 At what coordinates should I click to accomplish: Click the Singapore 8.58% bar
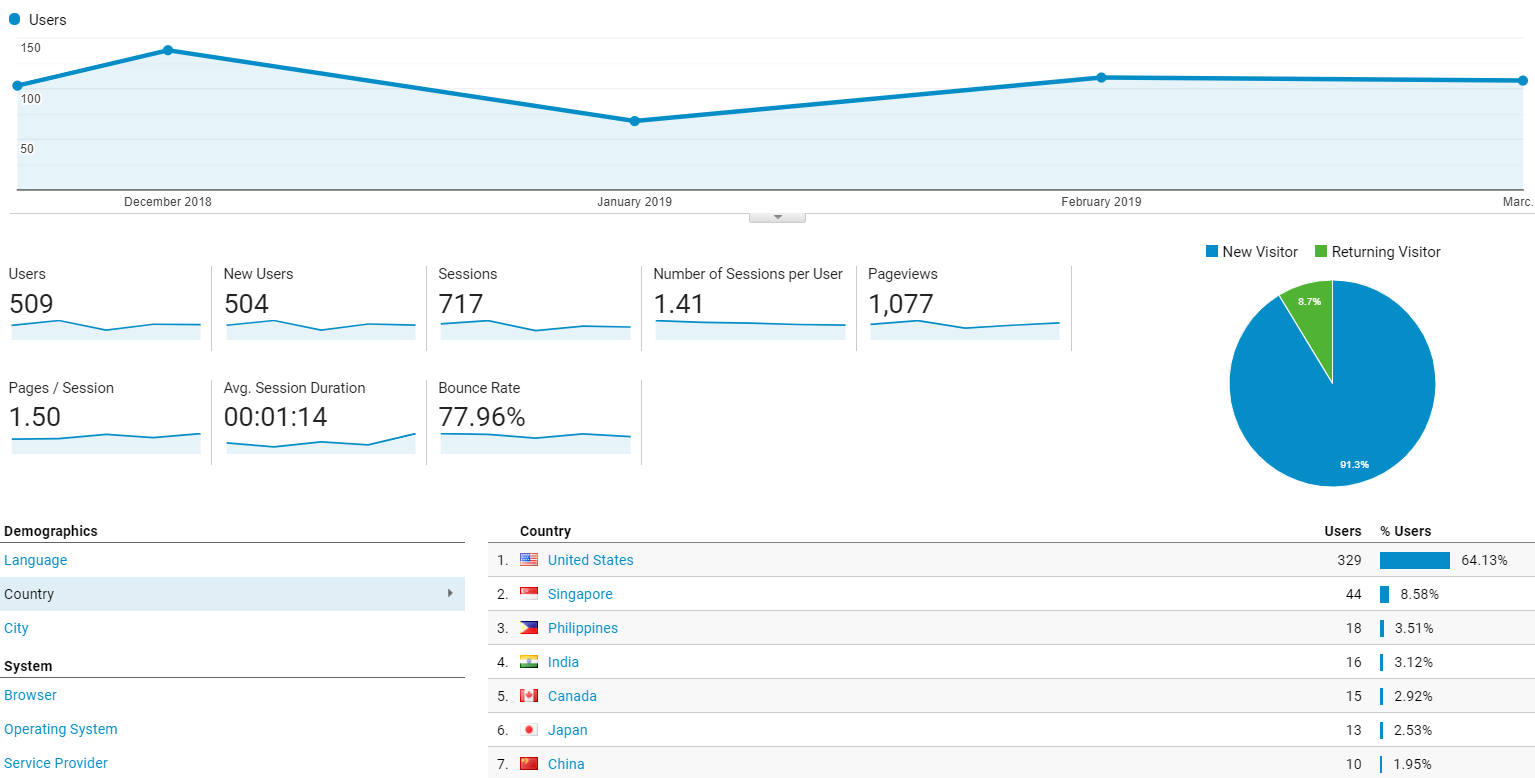(x=1385, y=594)
